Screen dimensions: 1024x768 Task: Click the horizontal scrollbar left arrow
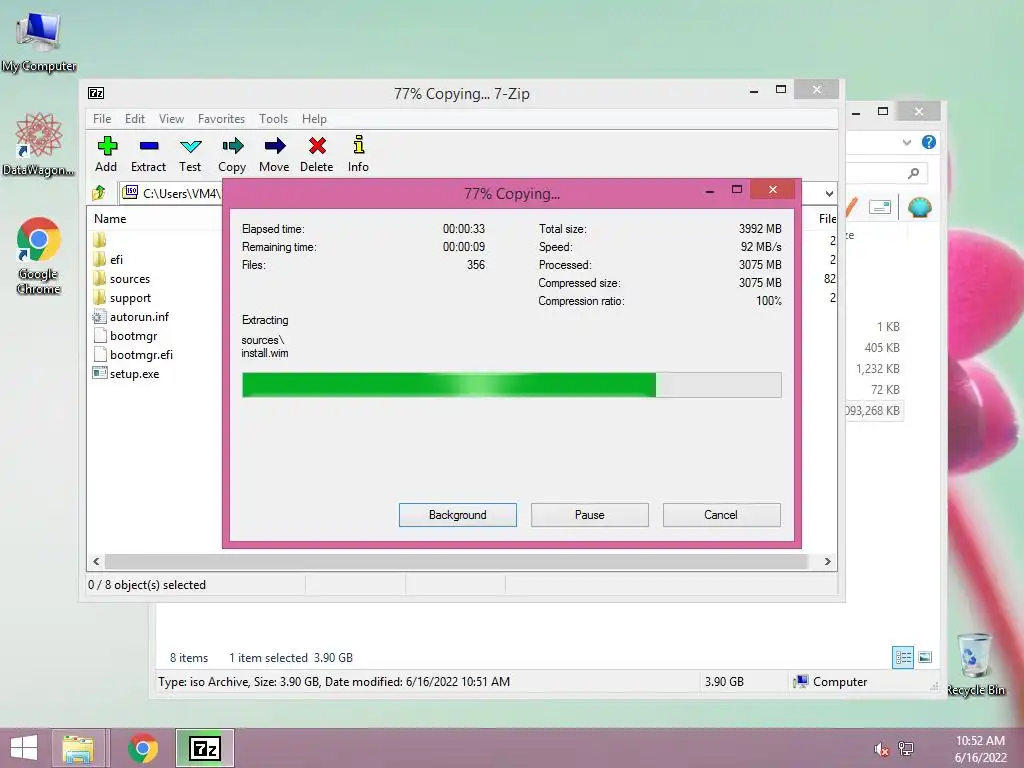(x=96, y=562)
